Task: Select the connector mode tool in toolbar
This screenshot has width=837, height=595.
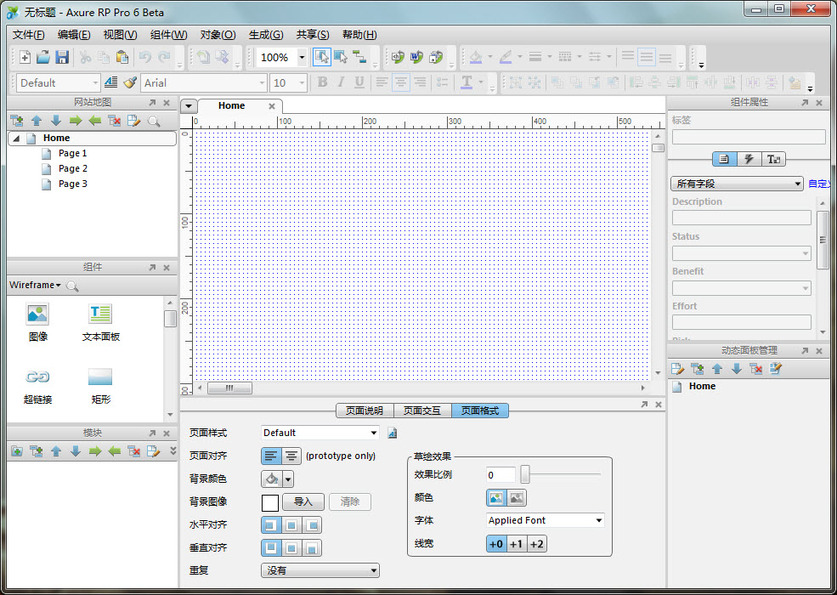Action: click(359, 58)
